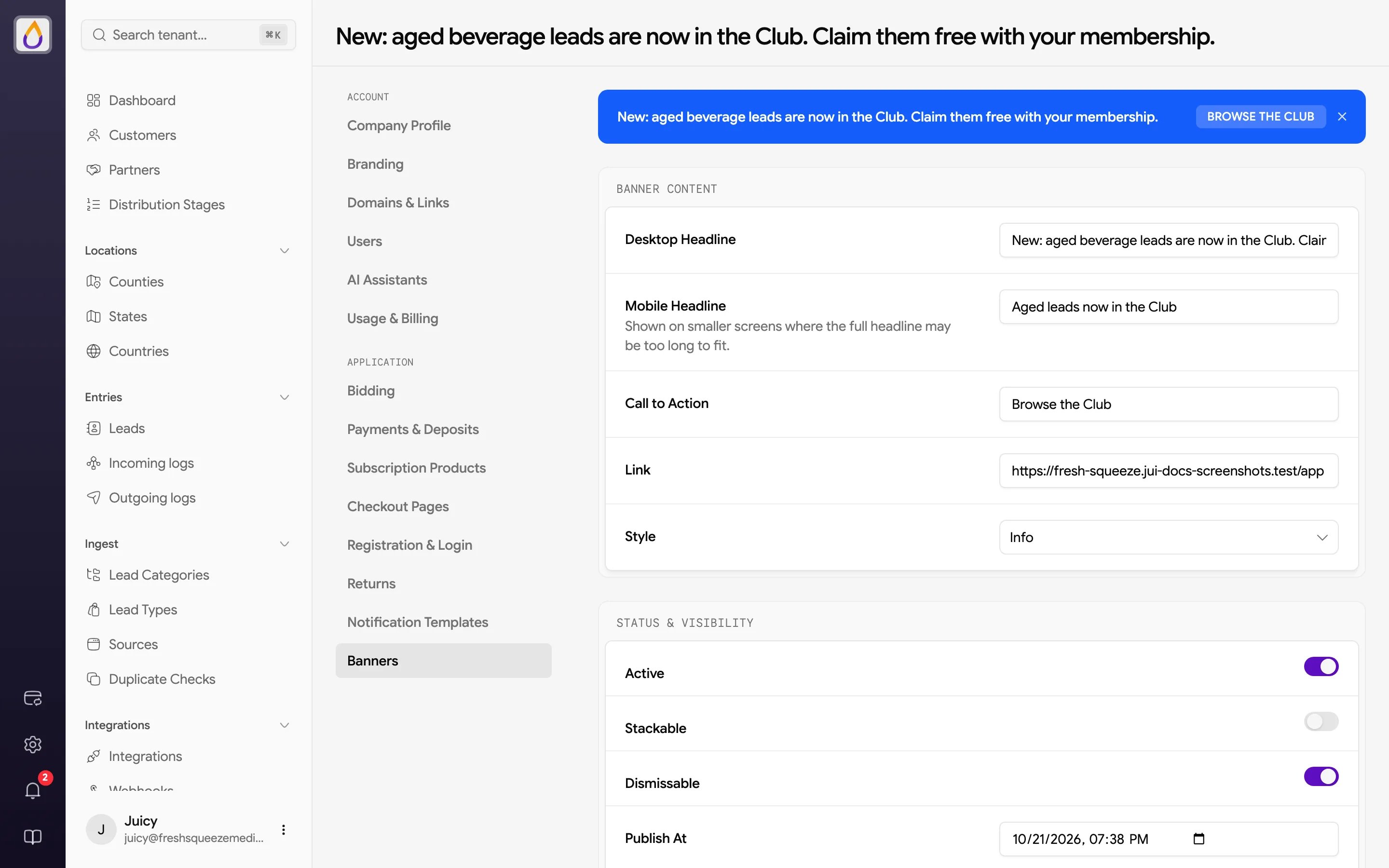
Task: Go to Domains & Links
Action: coord(398,203)
